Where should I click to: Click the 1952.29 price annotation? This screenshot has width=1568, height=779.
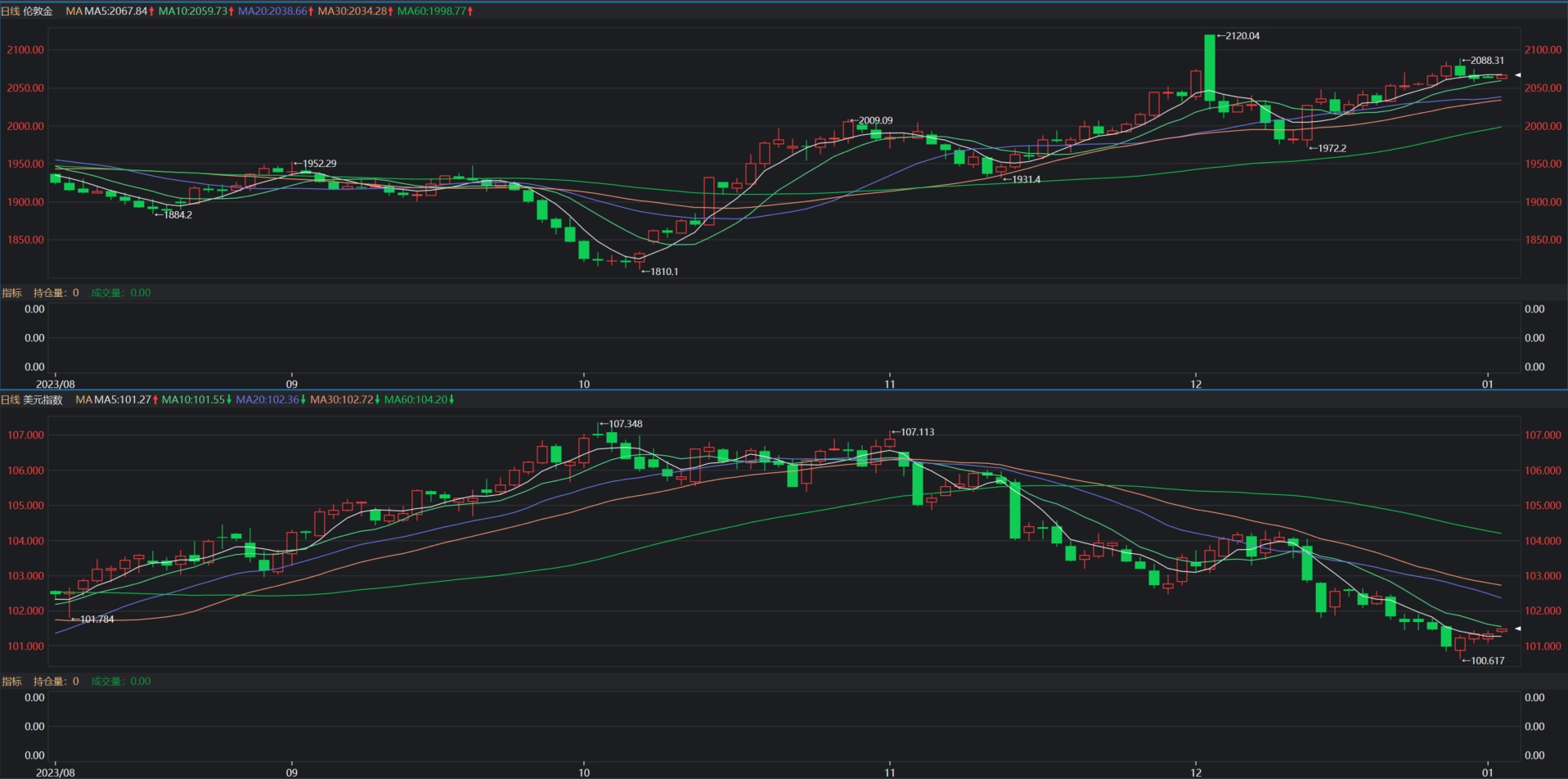315,164
